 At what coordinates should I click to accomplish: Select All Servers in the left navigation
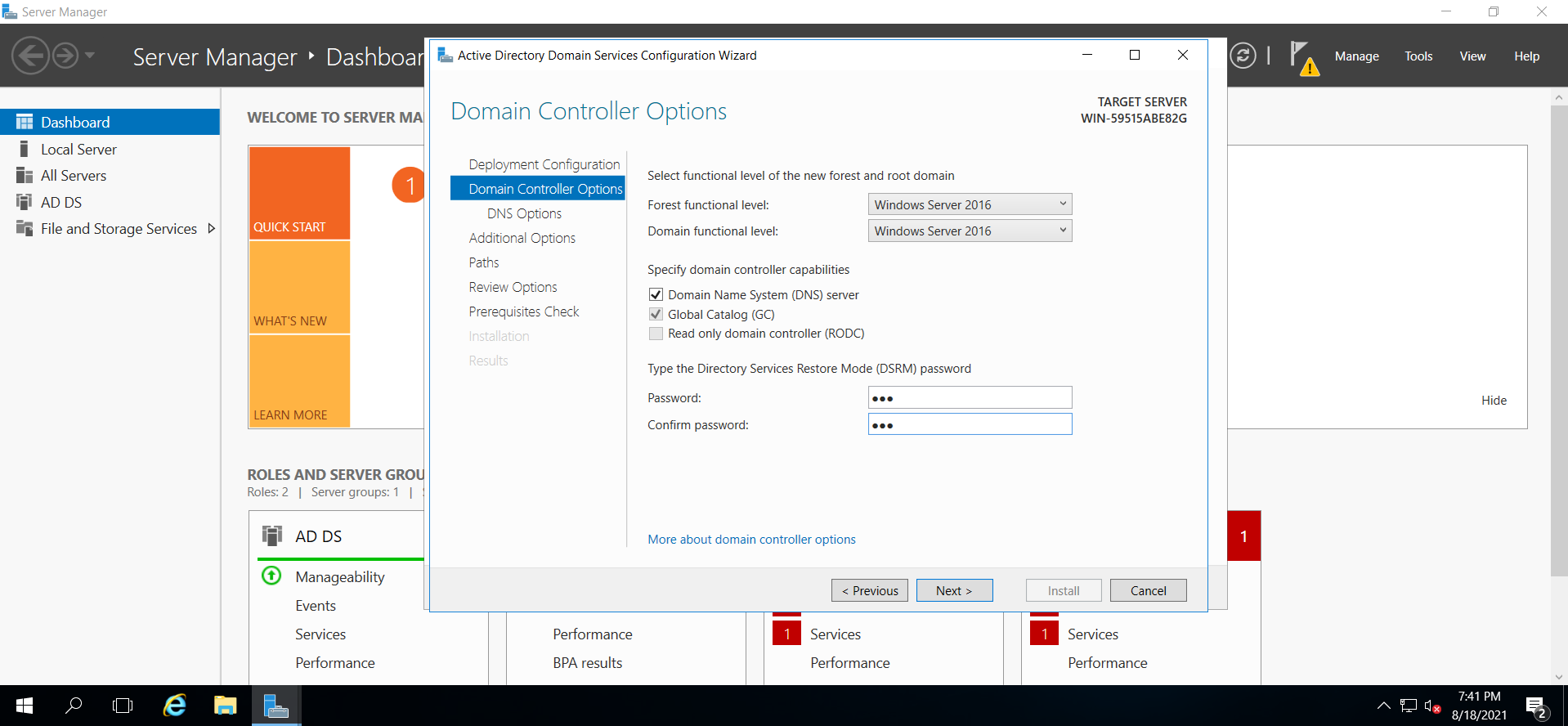pyautogui.click(x=110, y=175)
